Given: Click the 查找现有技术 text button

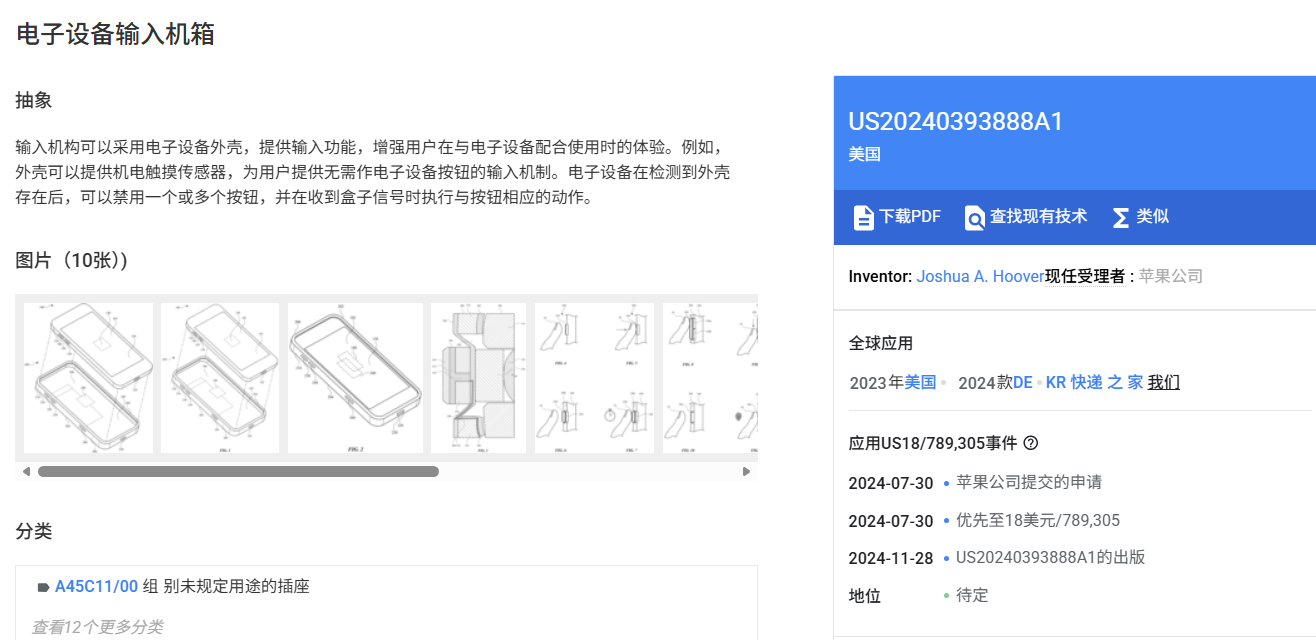Looking at the screenshot, I should pos(1038,217).
